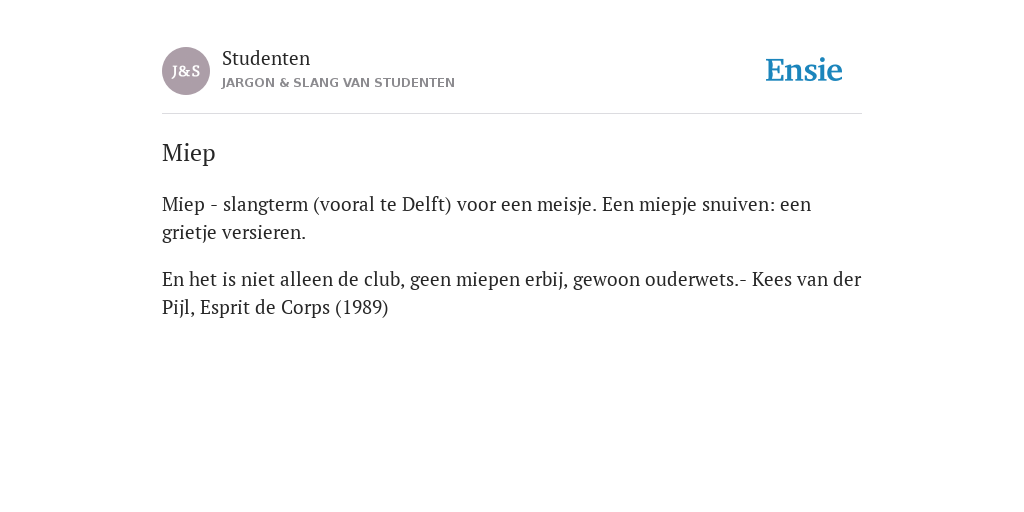This screenshot has width=1024, height=512.
Task: Click the word Delft in the definition
Action: [x=426, y=204]
